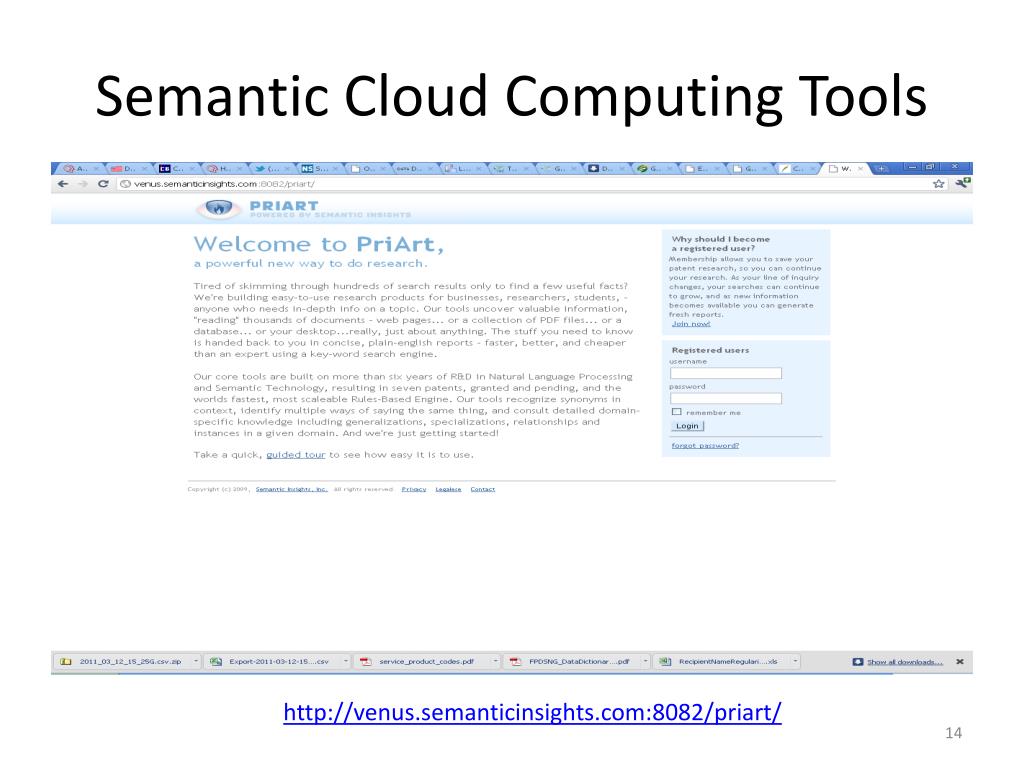Click the browser address bar URL
This screenshot has width=1024, height=768.
(224, 184)
